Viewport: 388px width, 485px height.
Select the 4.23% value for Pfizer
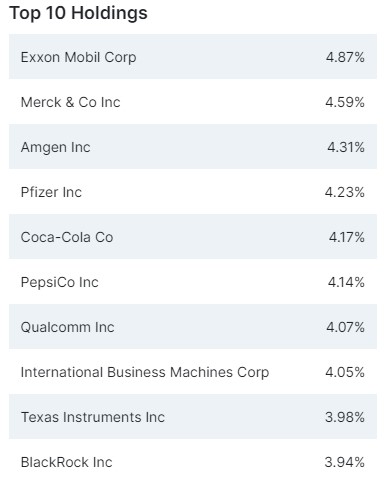(x=345, y=192)
